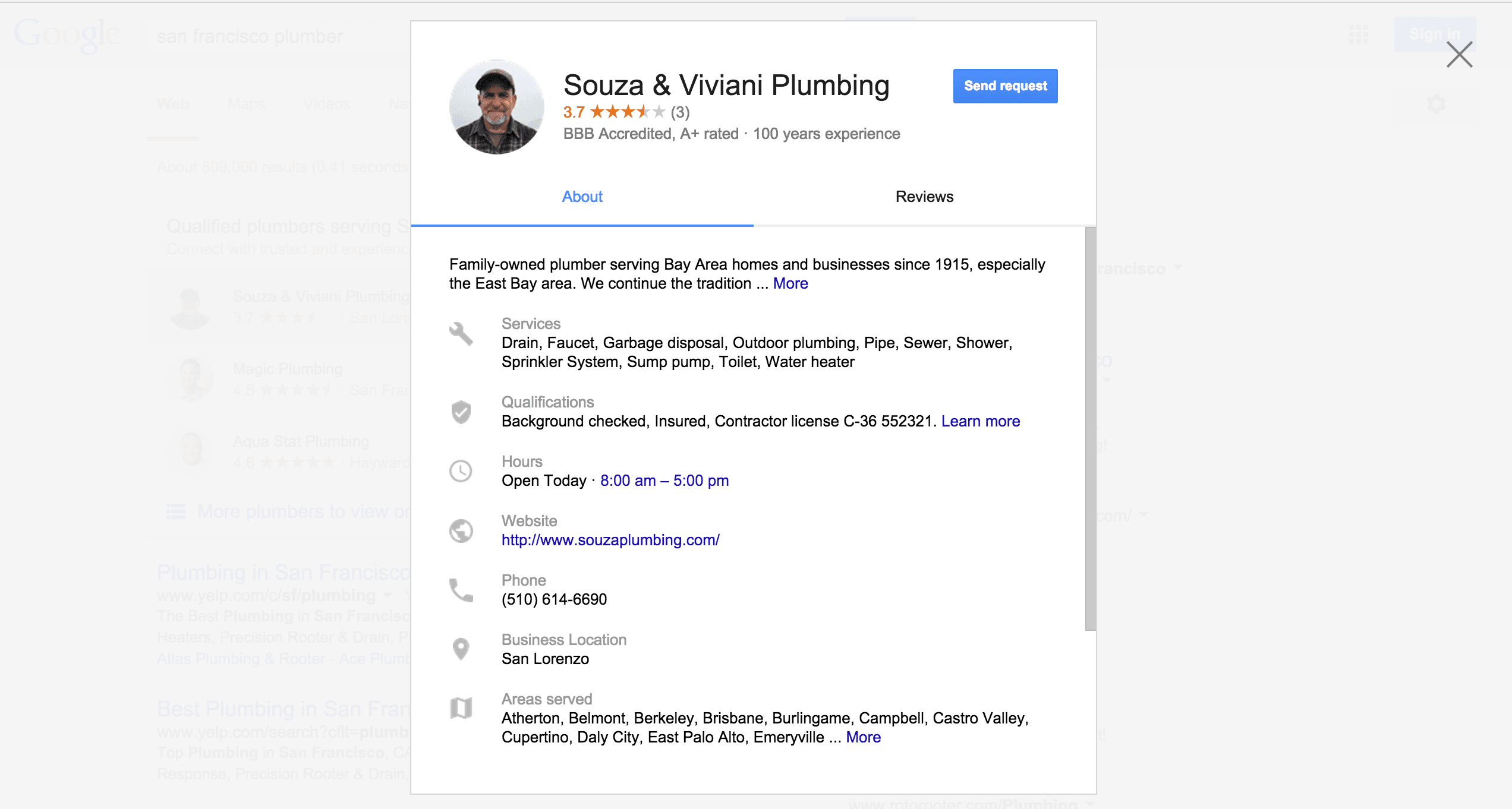Click the Sign in button
Image resolution: width=1512 pixels, height=809 pixels.
[x=1435, y=34]
